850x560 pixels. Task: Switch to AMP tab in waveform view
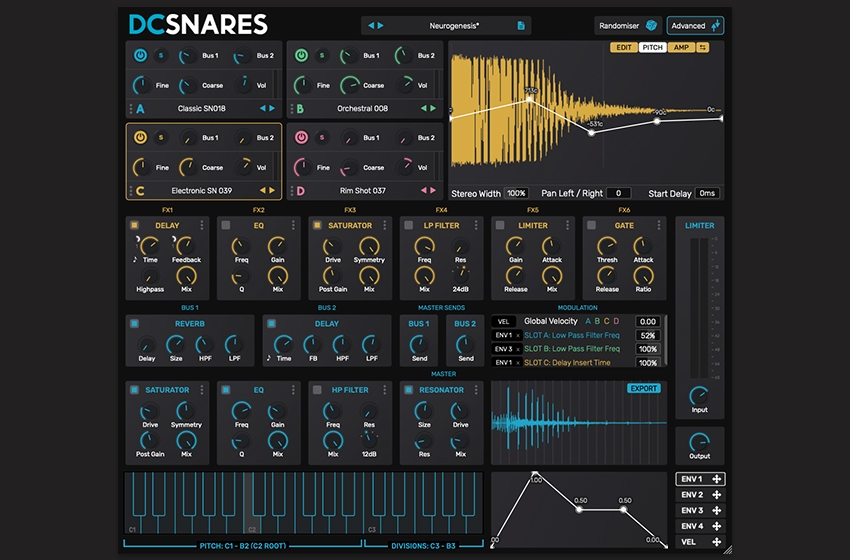coord(681,48)
